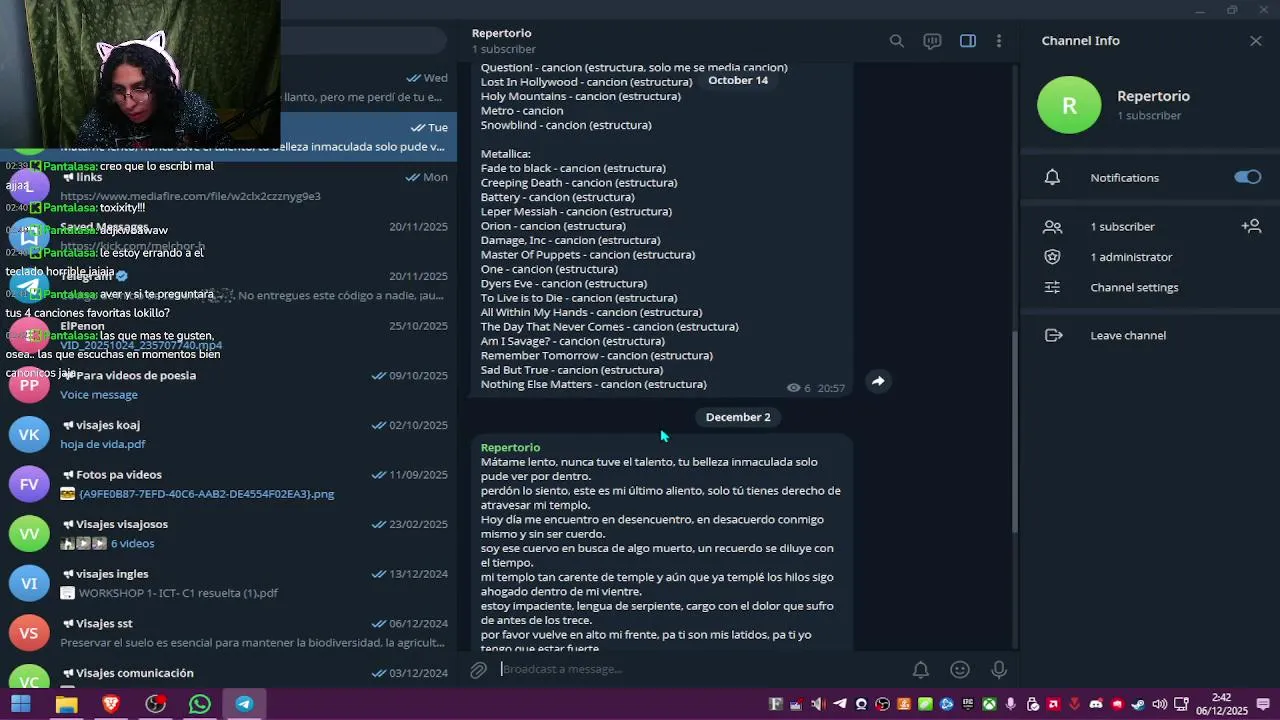Click the FV avatar in chat list
The image size is (1280, 720).
(29, 484)
